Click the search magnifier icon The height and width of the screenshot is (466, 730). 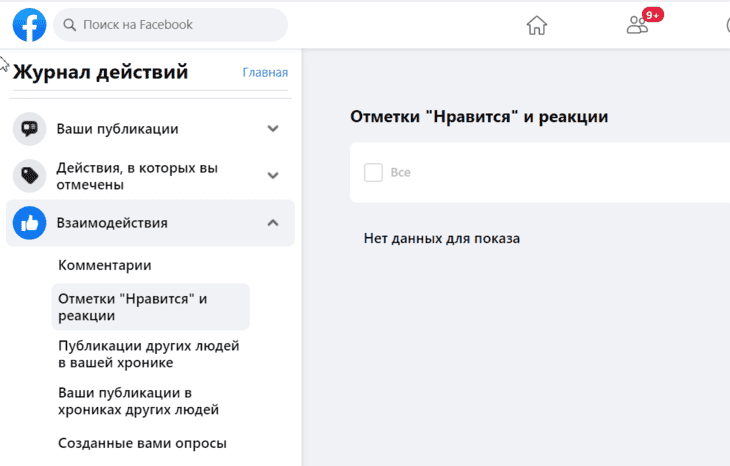point(69,25)
